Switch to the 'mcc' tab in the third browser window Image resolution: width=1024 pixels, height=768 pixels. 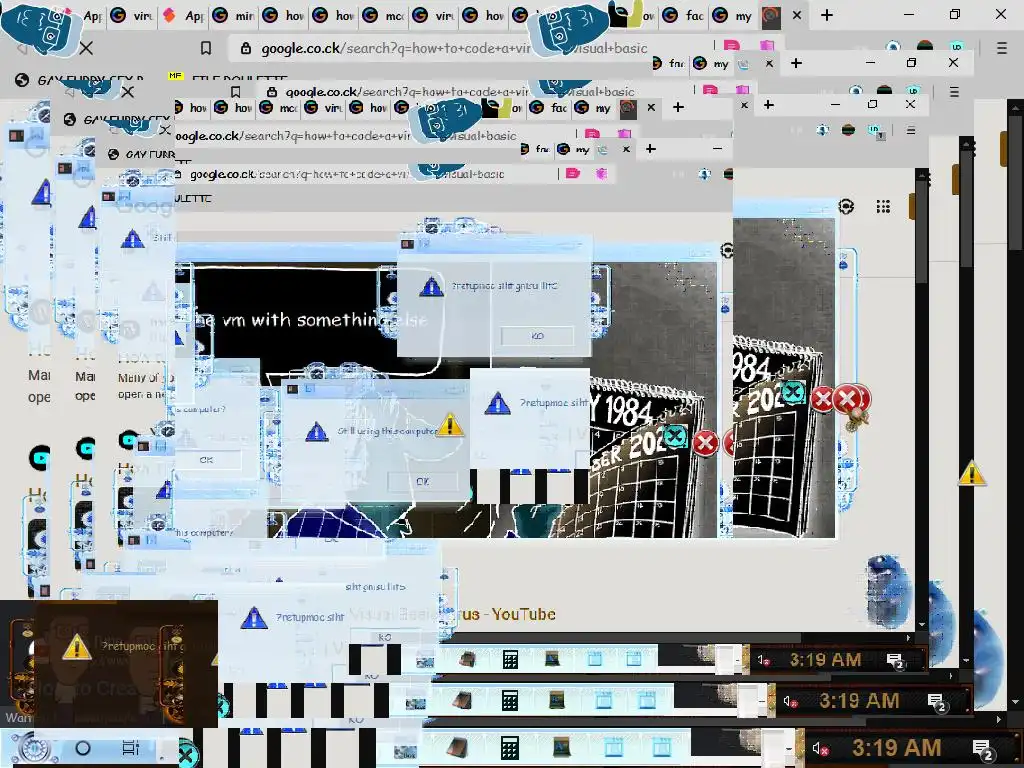tap(280, 107)
